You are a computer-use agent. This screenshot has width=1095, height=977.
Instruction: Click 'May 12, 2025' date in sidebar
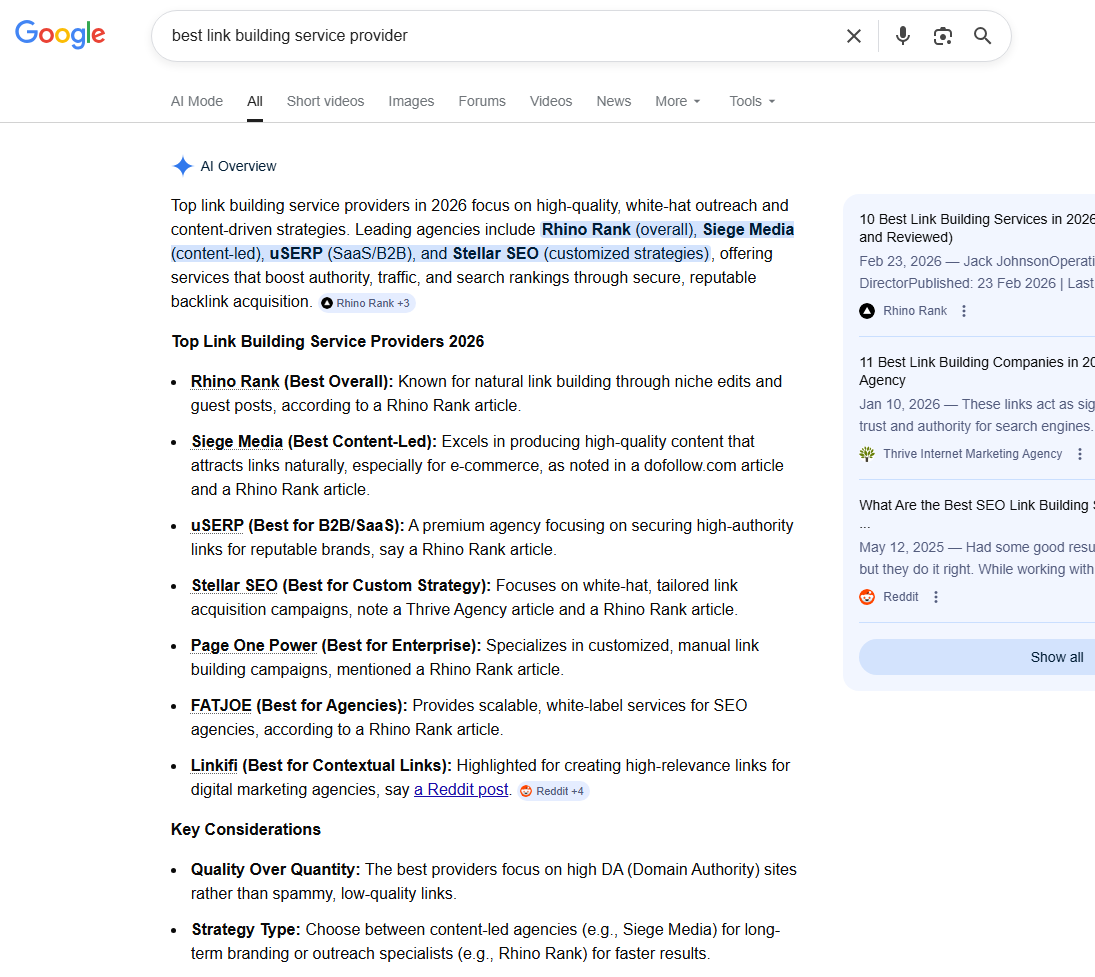(x=902, y=548)
